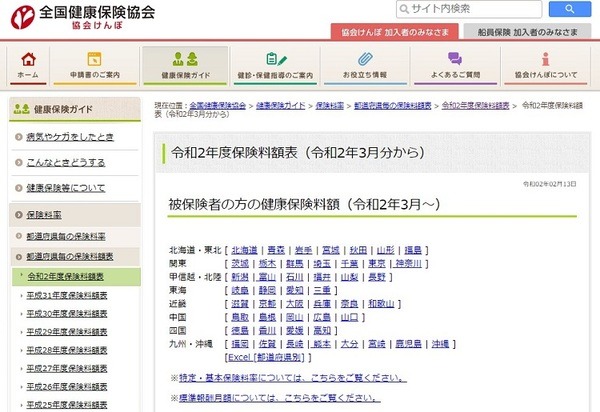Open the 東京 prefecture link
Screen dimensions: 600x412
(377, 264)
